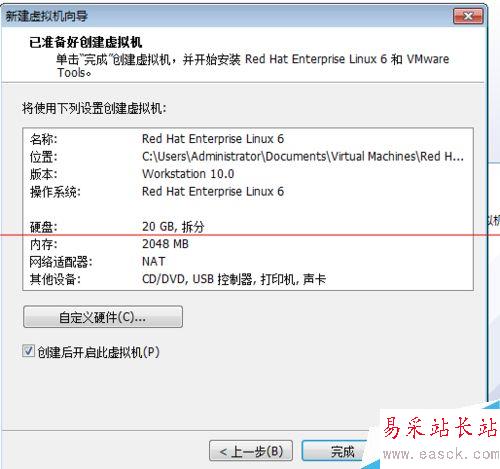Click the www.easck.com watermark link
This screenshot has width=500, height=469.
click(x=441, y=454)
